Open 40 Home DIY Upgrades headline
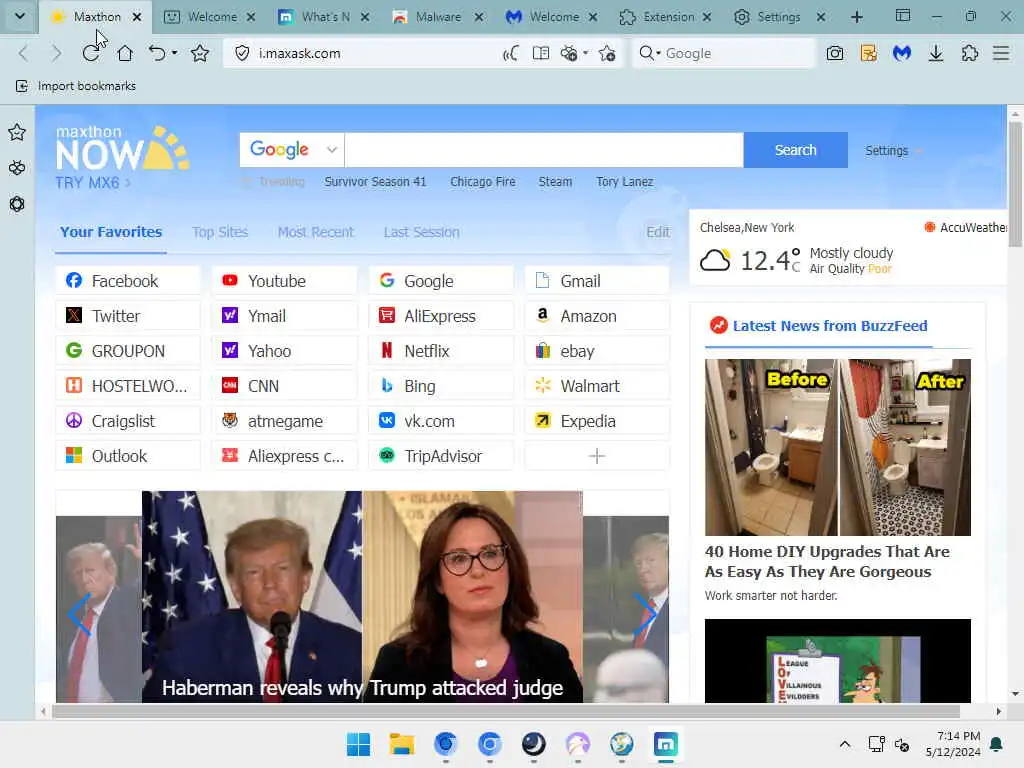 pos(827,562)
